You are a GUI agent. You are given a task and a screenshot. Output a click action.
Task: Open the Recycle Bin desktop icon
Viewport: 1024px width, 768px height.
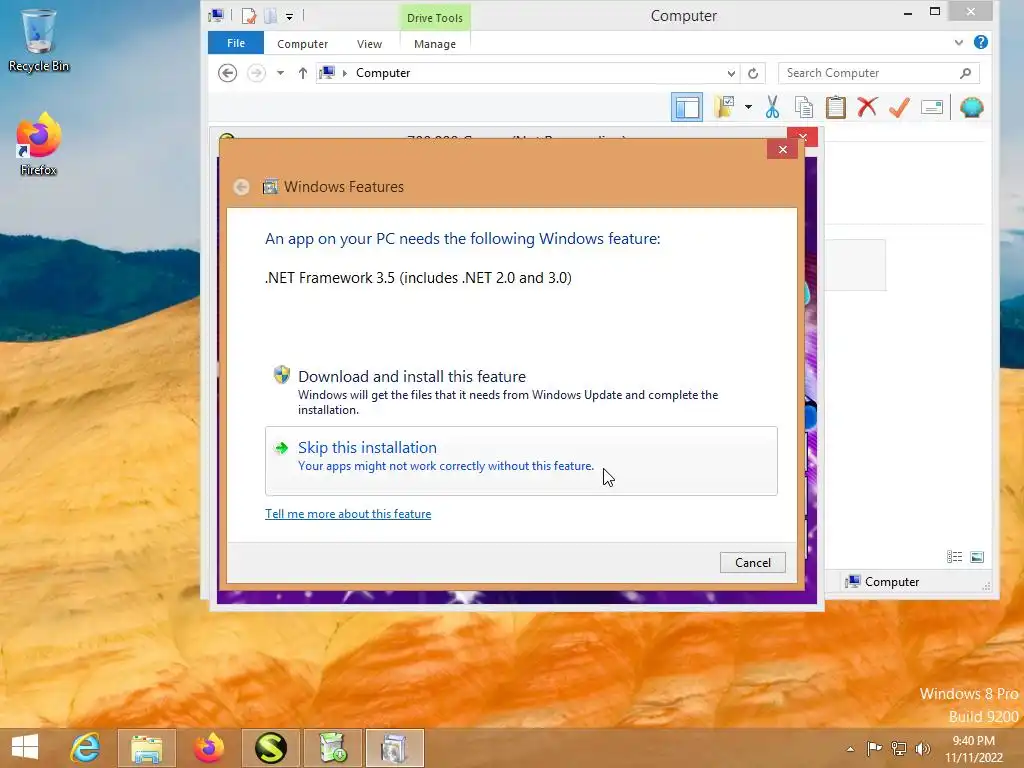(39, 40)
